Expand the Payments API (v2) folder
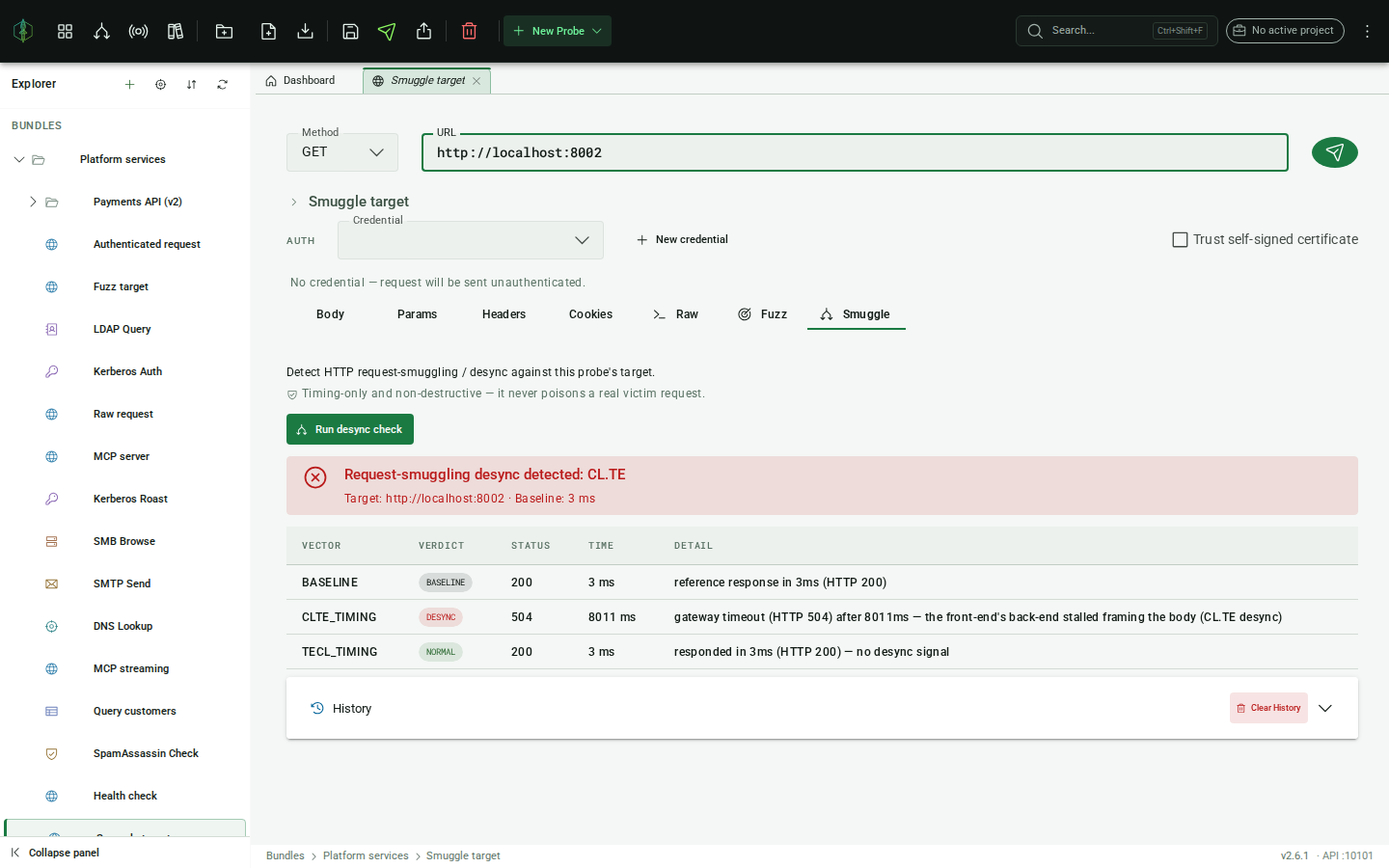 coord(33,202)
